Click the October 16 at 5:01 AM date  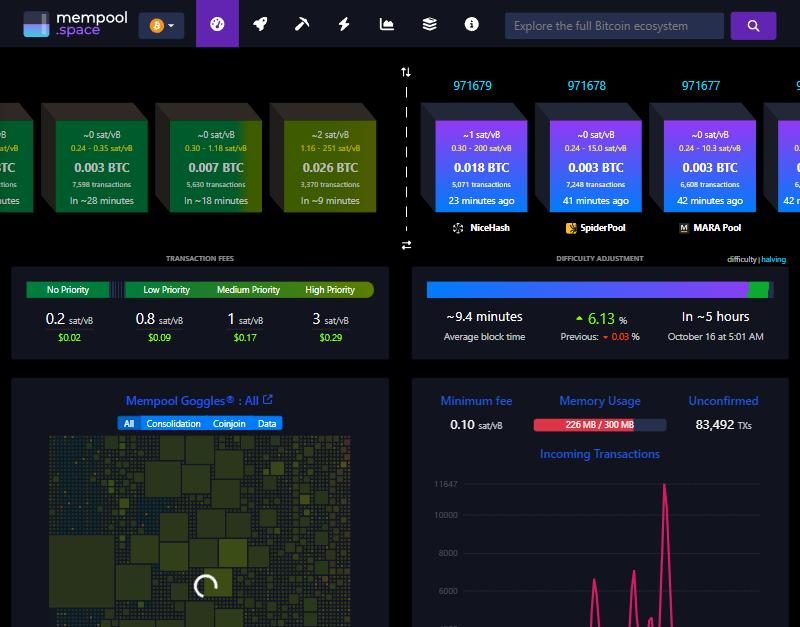tap(715, 337)
